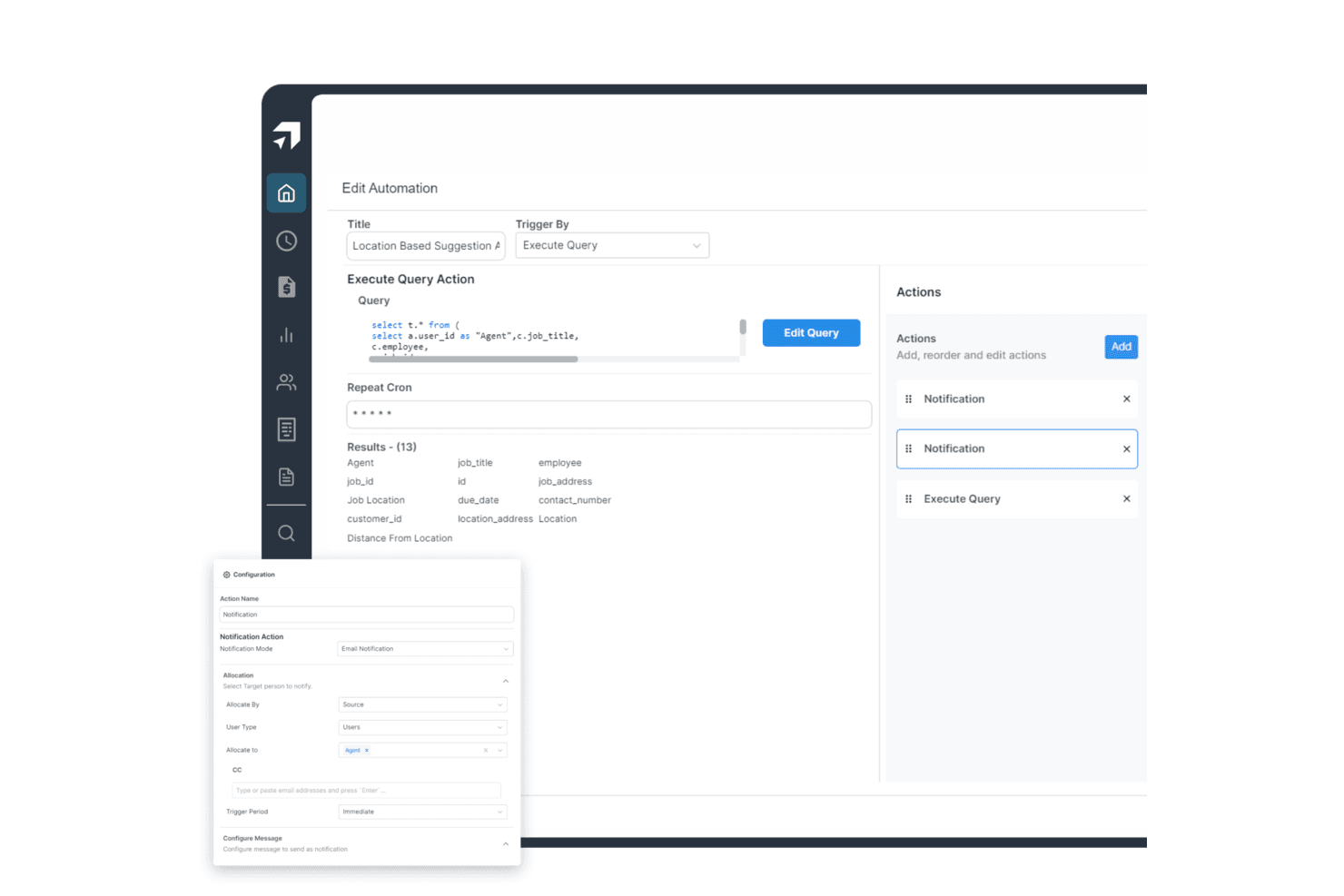Open the bar chart reports icon
Image resolution: width=1344 pixels, height=896 pixels.
click(286, 335)
